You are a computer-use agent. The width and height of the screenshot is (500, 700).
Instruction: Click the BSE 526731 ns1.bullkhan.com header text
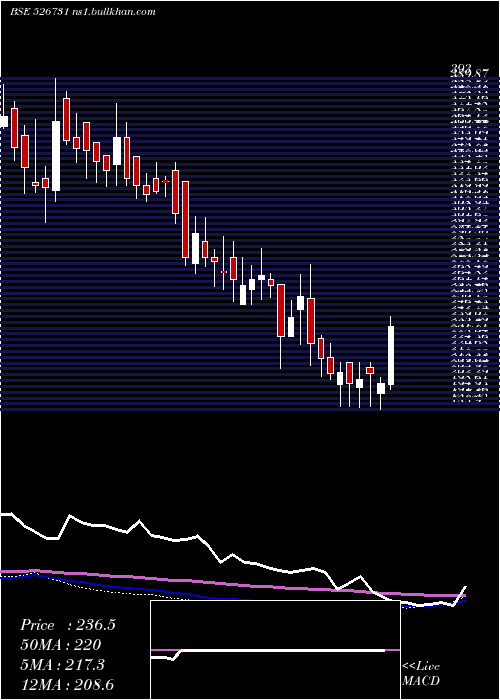coord(83,12)
